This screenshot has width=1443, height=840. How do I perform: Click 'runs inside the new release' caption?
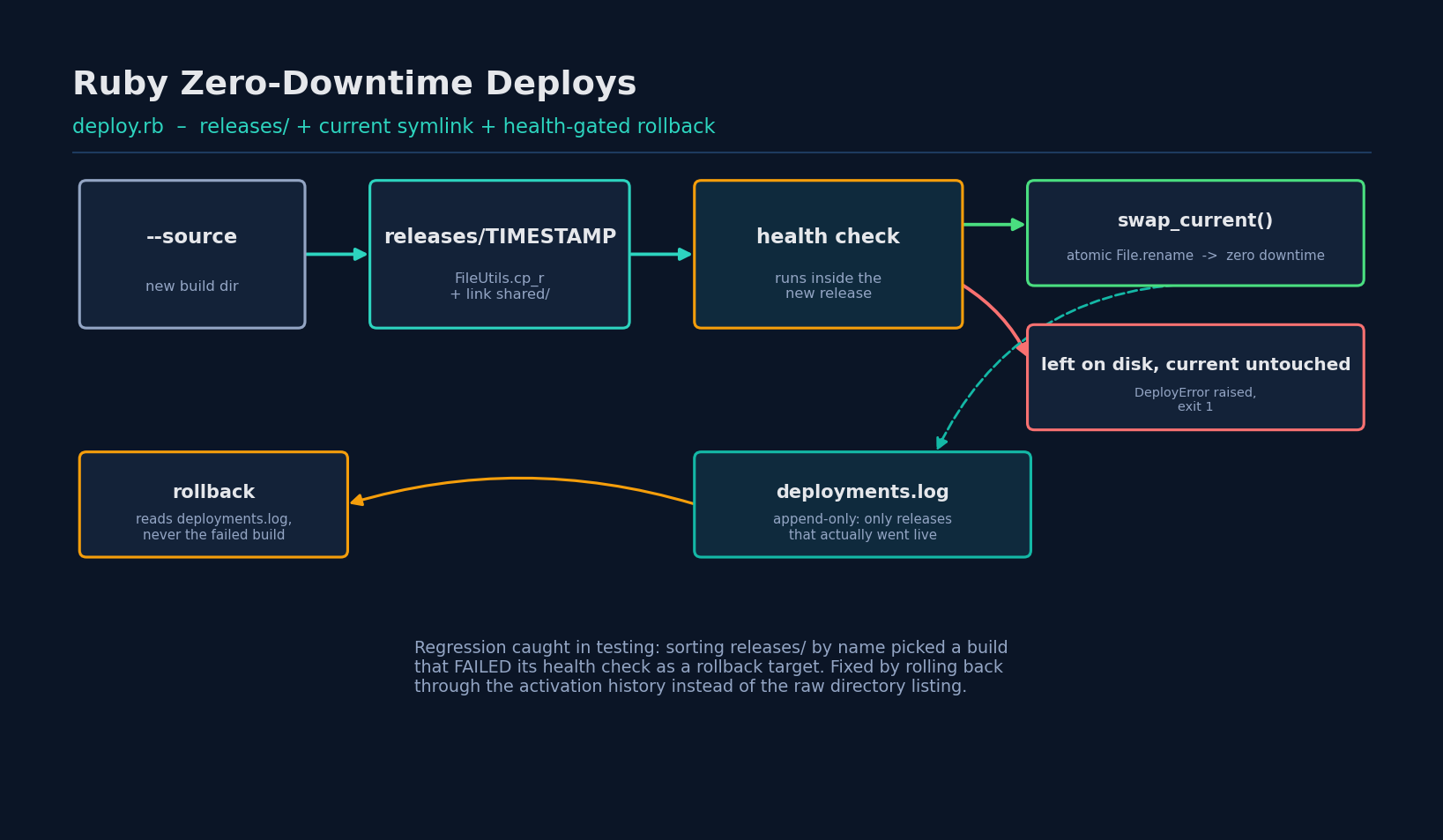829,286
